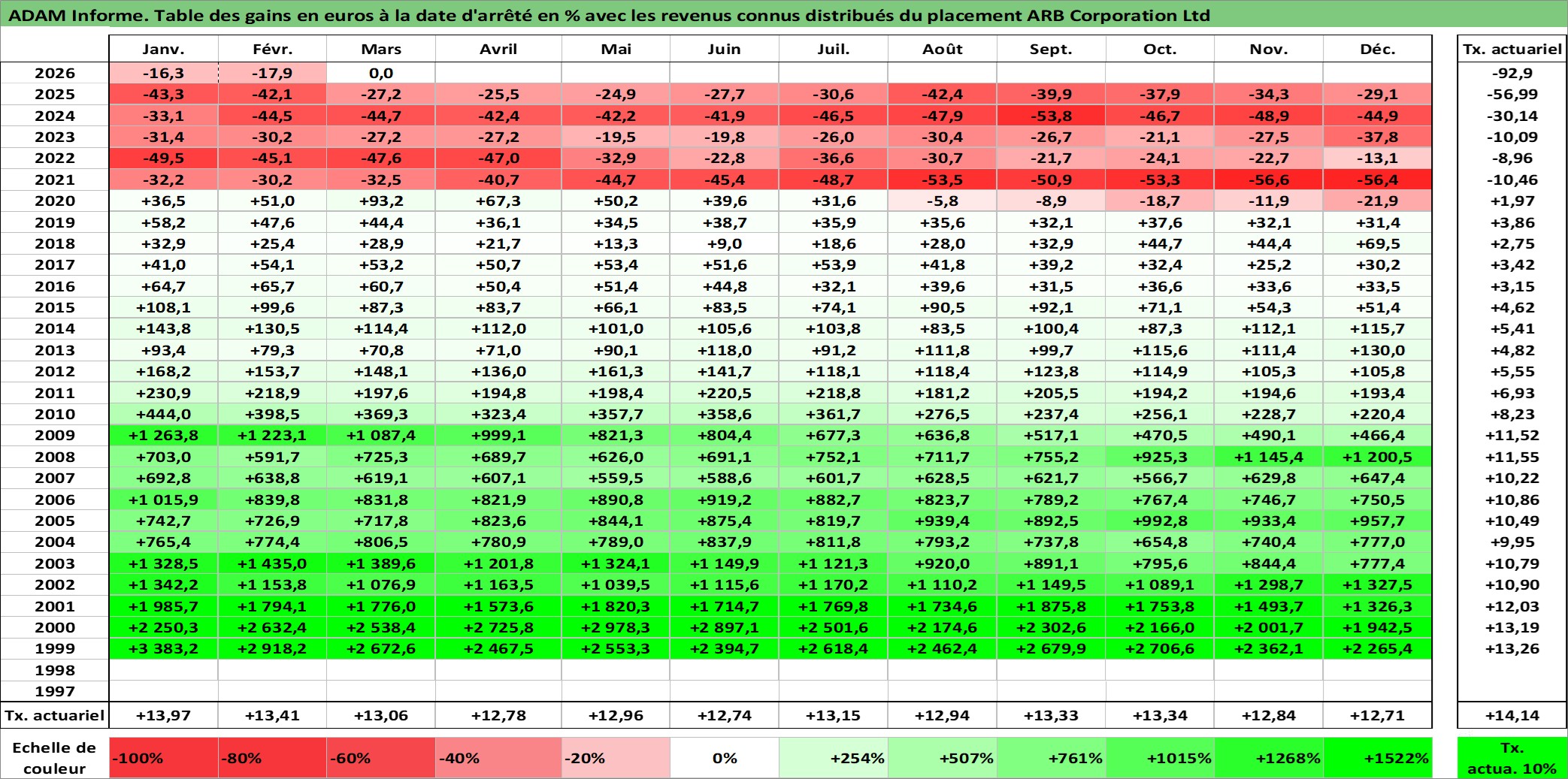Select the cell showing +992,8
The image size is (1568, 779).
[x=1160, y=521]
